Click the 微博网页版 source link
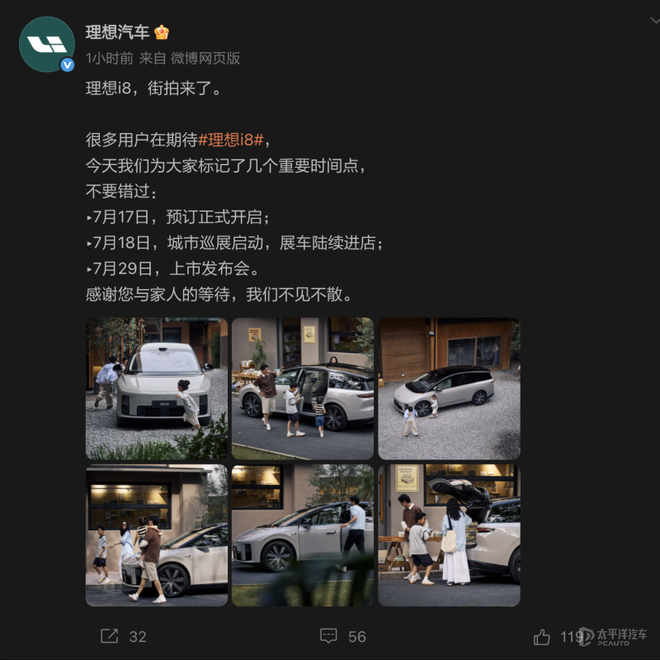The width and height of the screenshot is (660, 660). 205,58
